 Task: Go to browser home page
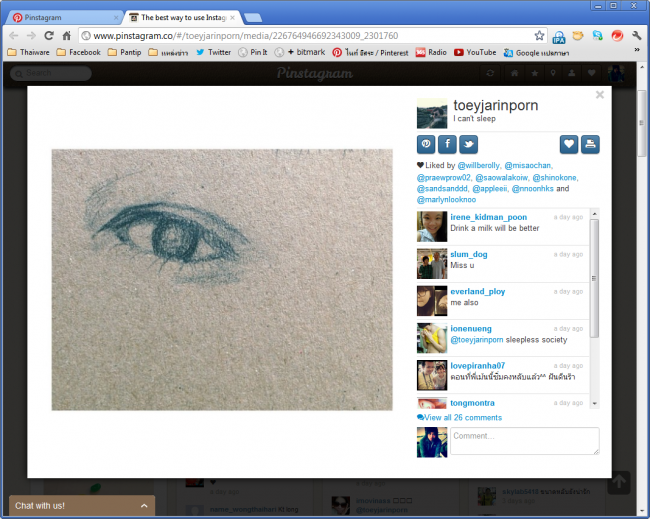click(66, 36)
